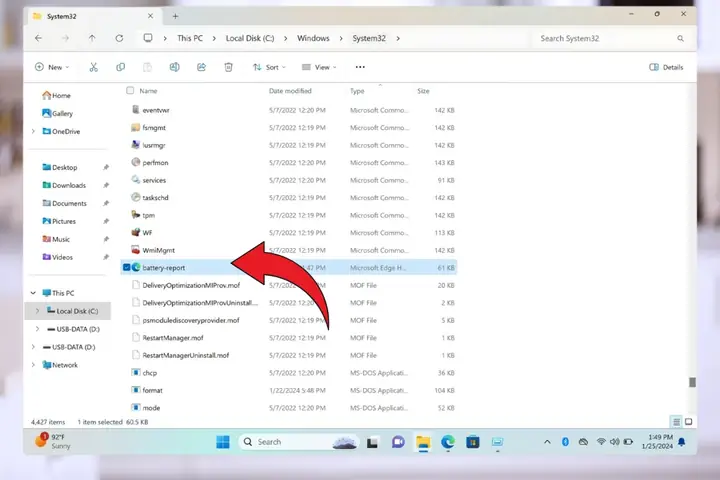The height and width of the screenshot is (480, 720).
Task: Click the Cut scissors icon
Action: (x=93, y=67)
